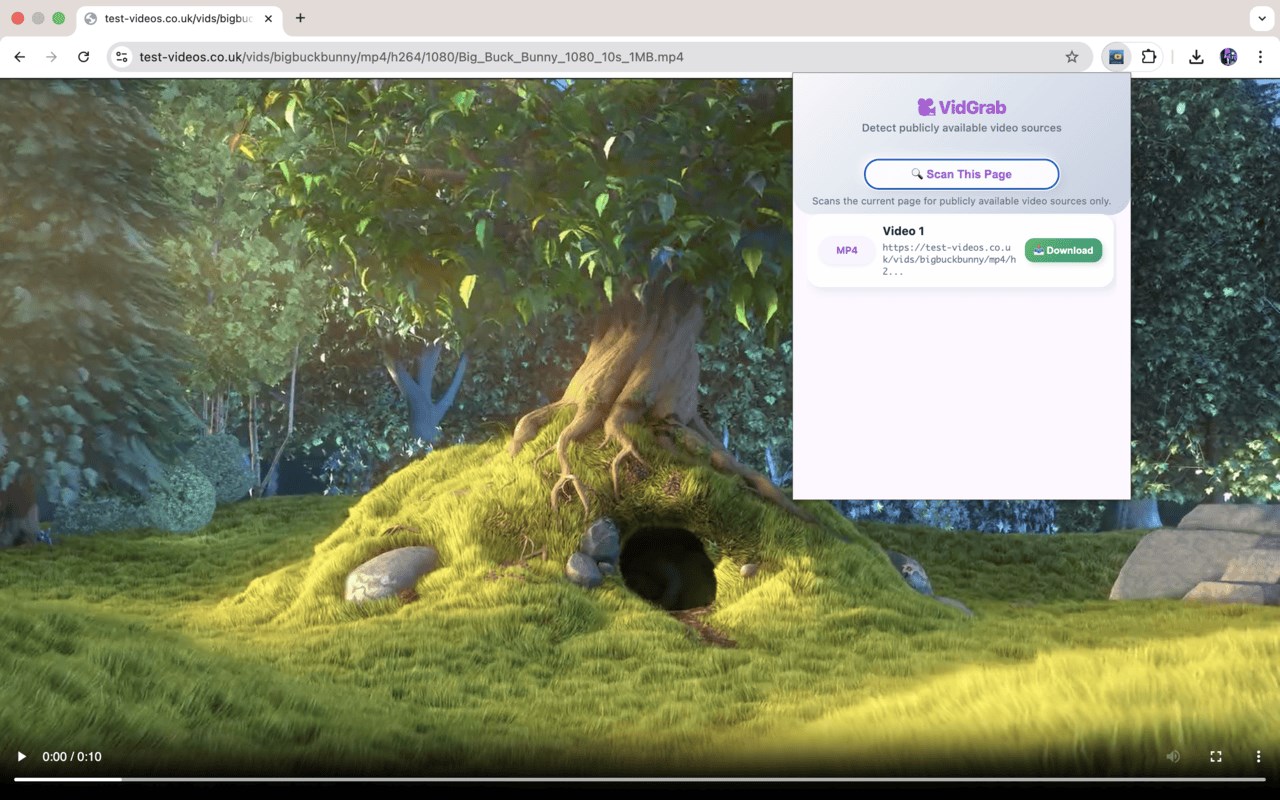Click the browser forward arrow

[x=52, y=57]
